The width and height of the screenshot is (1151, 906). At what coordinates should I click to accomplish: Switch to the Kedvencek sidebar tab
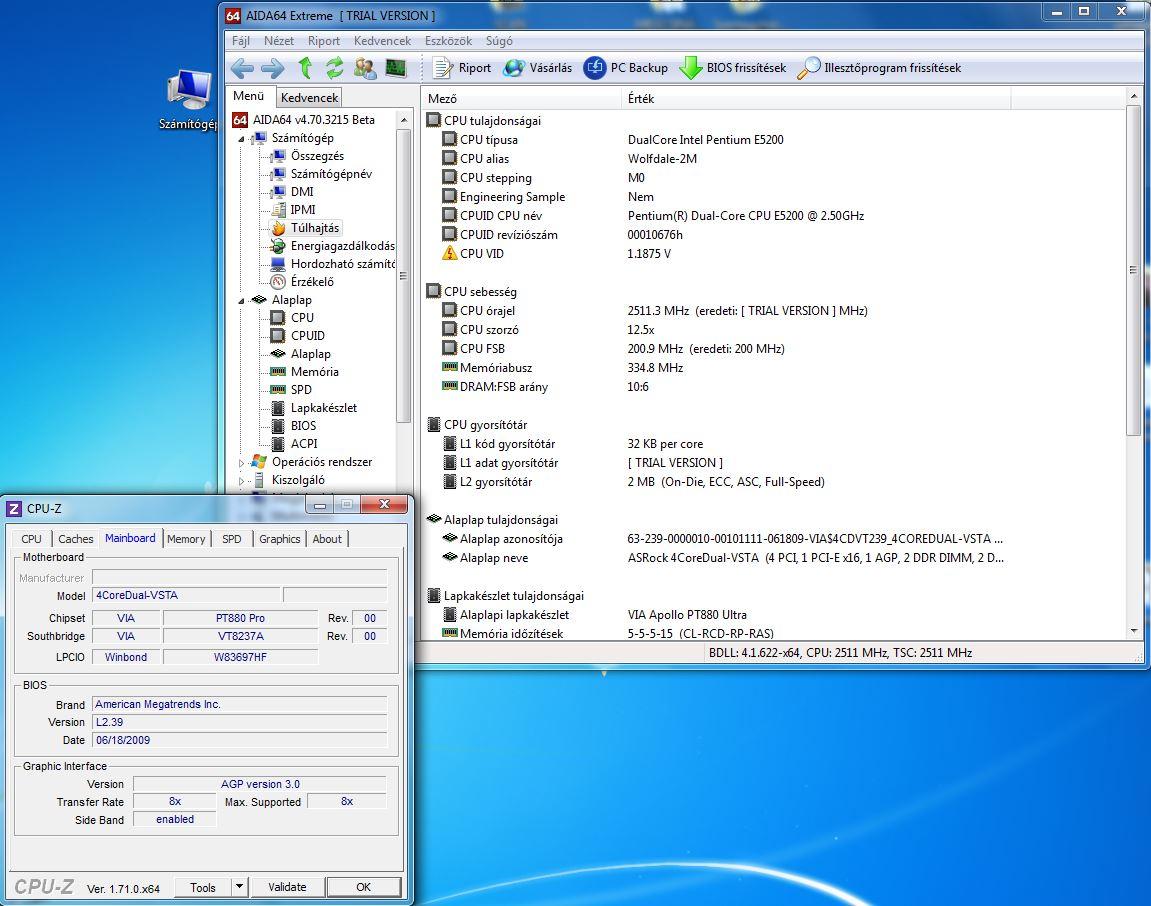(x=309, y=98)
